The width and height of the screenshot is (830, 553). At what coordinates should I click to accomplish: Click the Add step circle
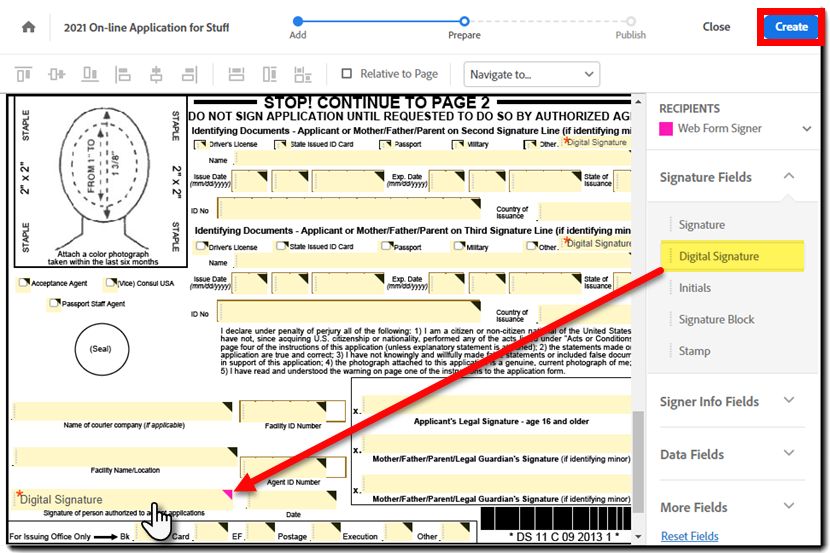tap(297, 21)
